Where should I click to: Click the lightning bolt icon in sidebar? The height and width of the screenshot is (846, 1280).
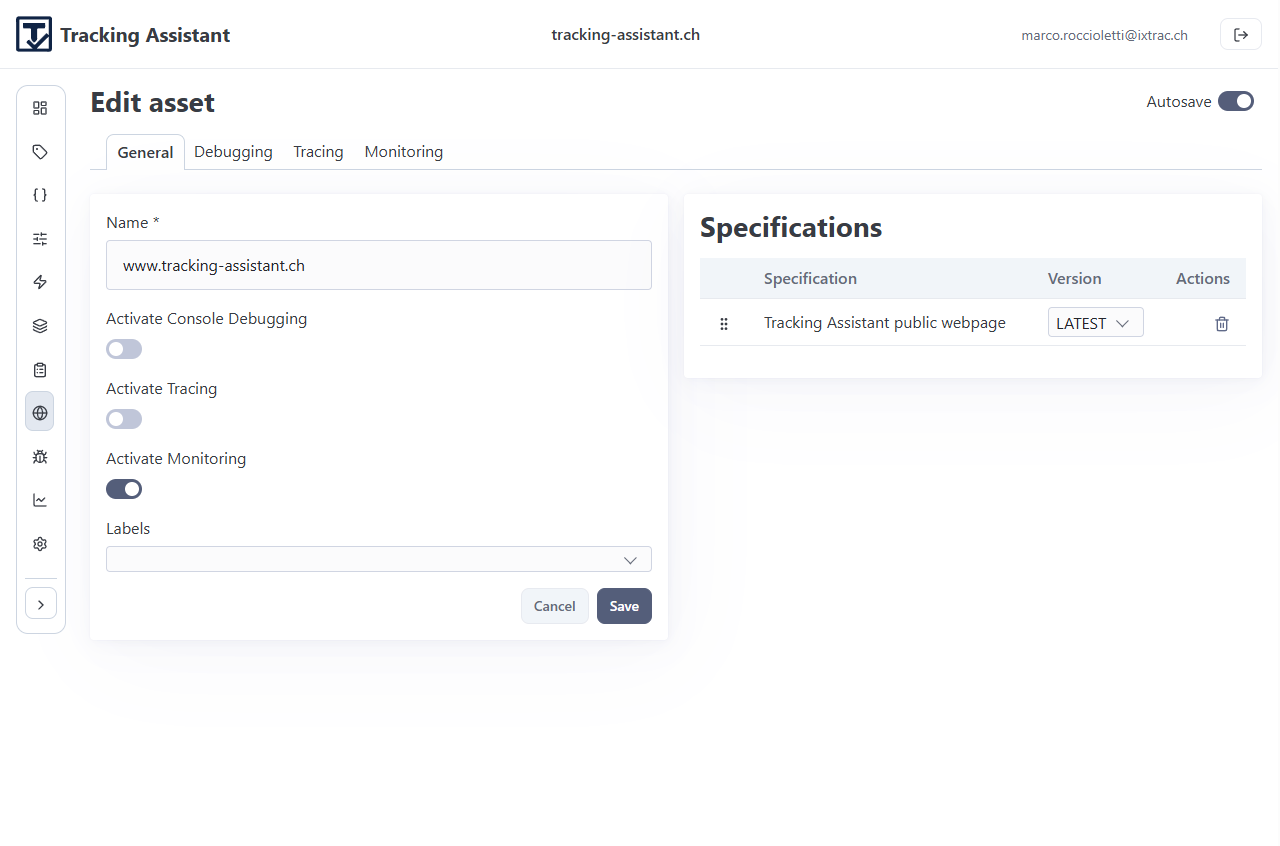click(40, 282)
